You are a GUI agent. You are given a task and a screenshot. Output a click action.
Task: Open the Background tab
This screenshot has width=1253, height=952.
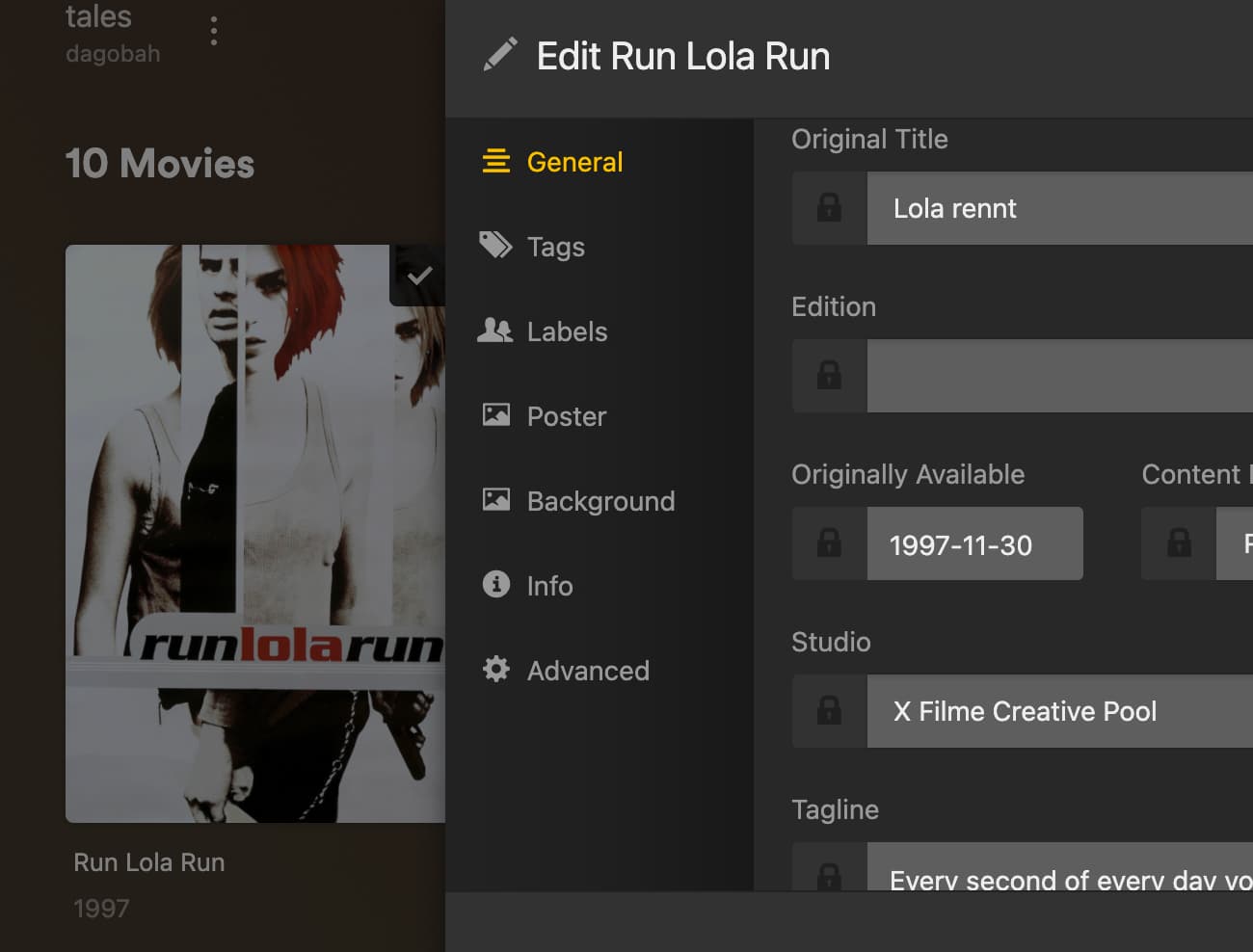pos(578,501)
